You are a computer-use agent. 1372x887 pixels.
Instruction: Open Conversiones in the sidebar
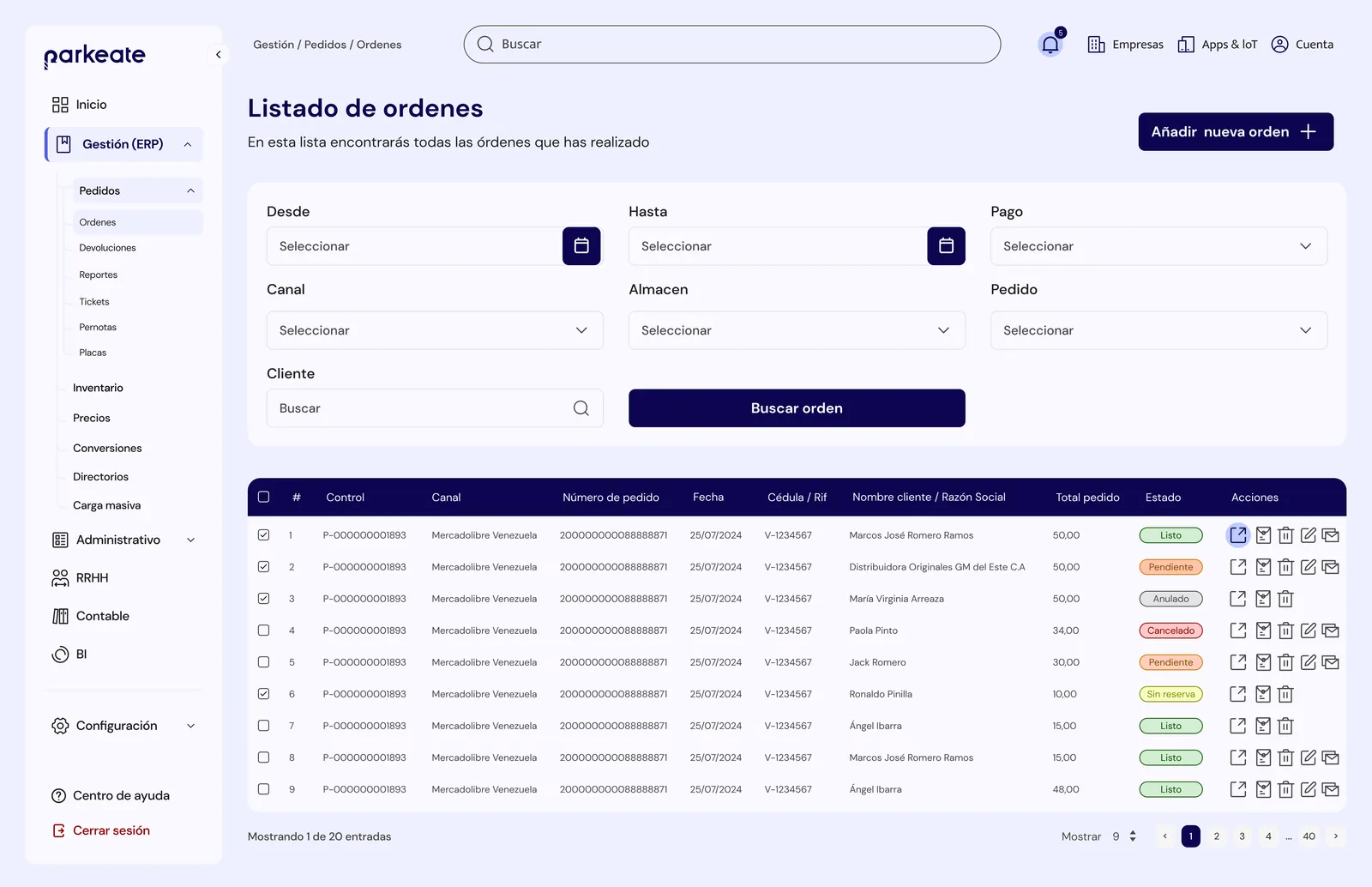107,448
